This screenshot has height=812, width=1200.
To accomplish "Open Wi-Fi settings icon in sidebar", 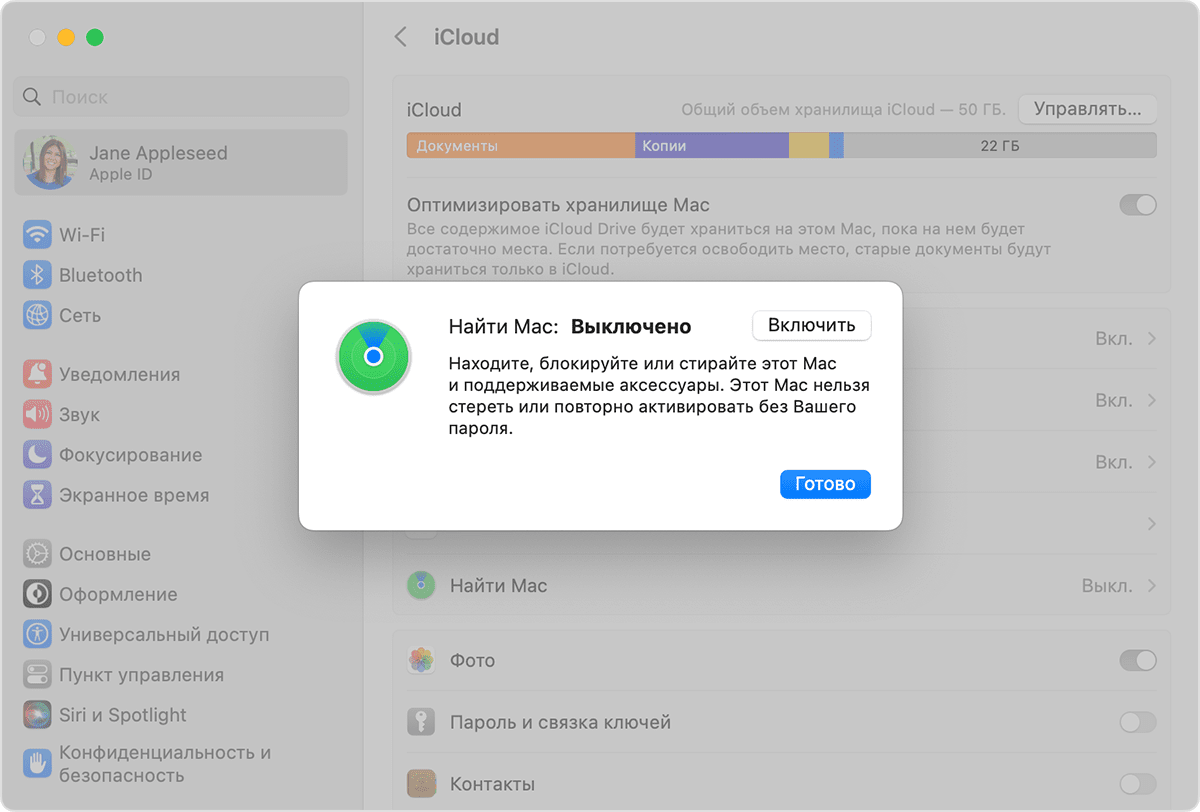I will (x=37, y=235).
